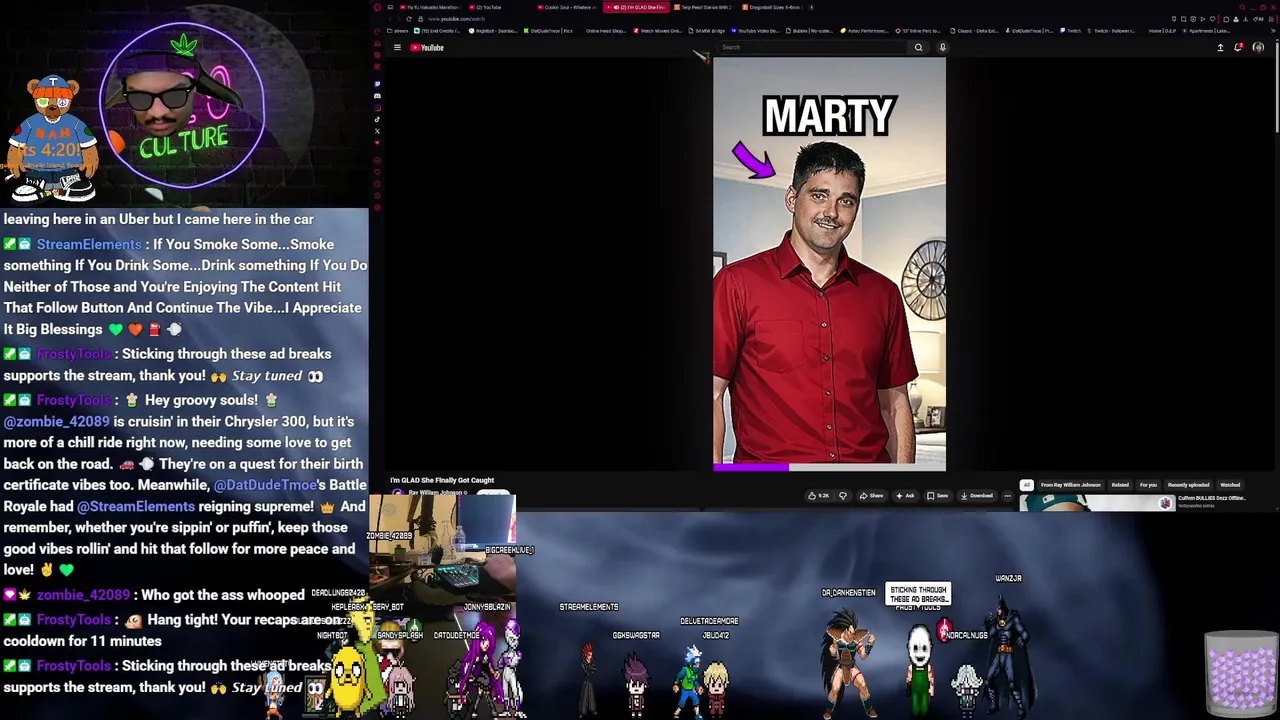Image resolution: width=1280 pixels, height=720 pixels.
Task: Download the video
Action: tap(977, 496)
